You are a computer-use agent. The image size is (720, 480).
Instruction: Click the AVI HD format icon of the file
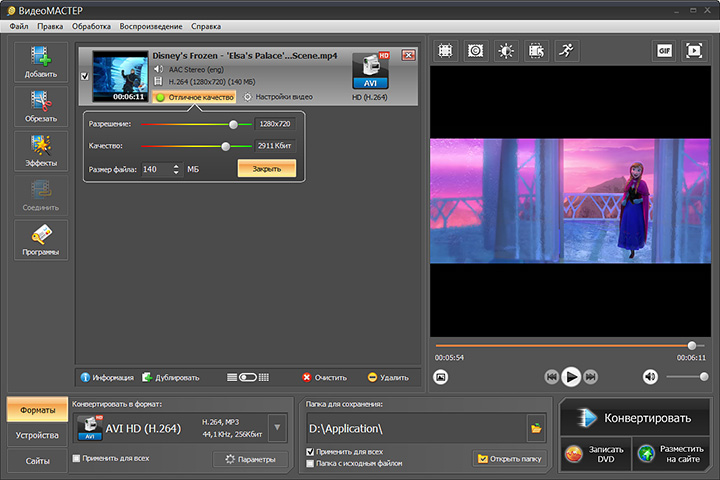point(370,71)
